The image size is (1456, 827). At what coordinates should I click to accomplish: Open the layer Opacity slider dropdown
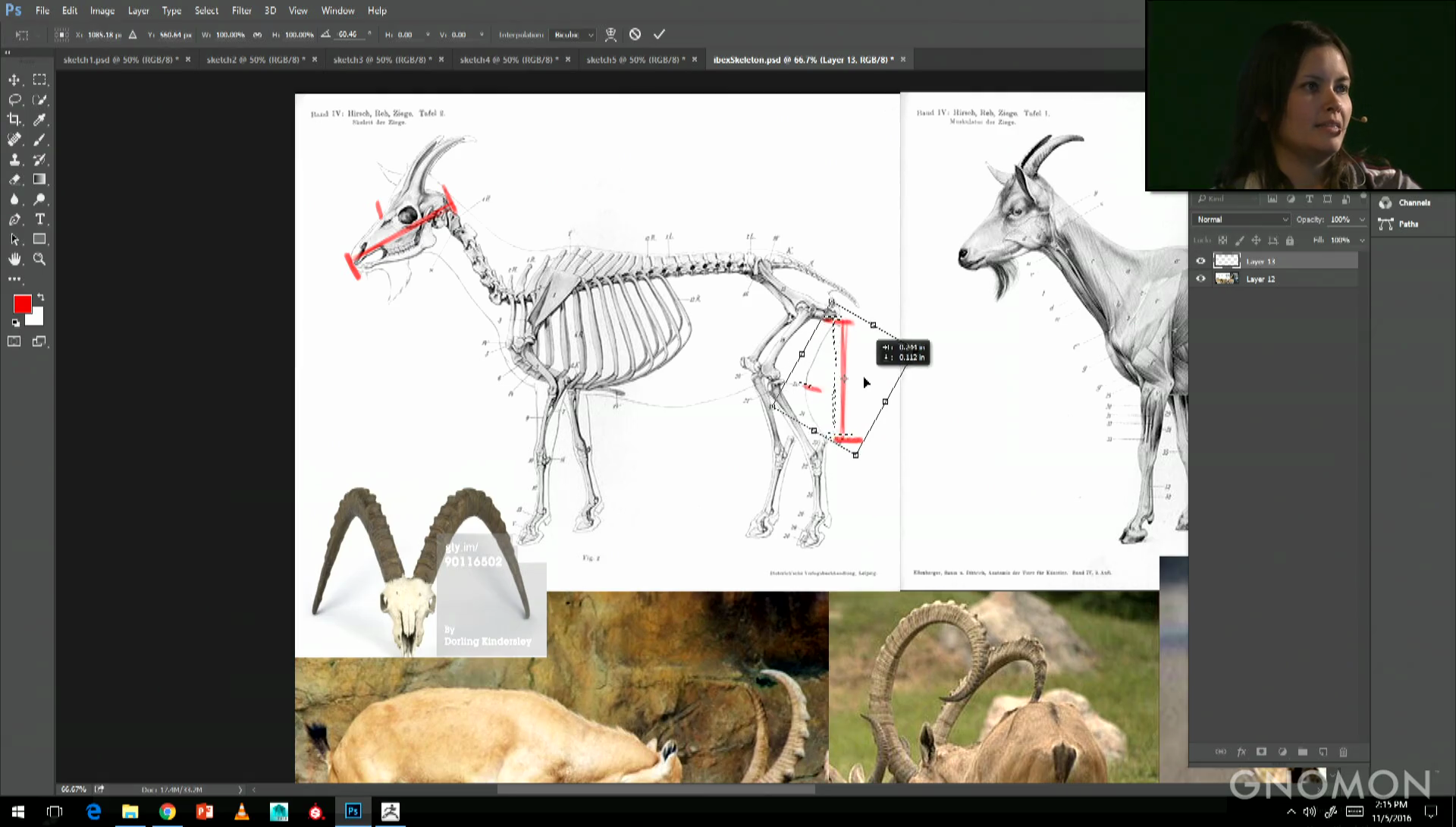1362,220
